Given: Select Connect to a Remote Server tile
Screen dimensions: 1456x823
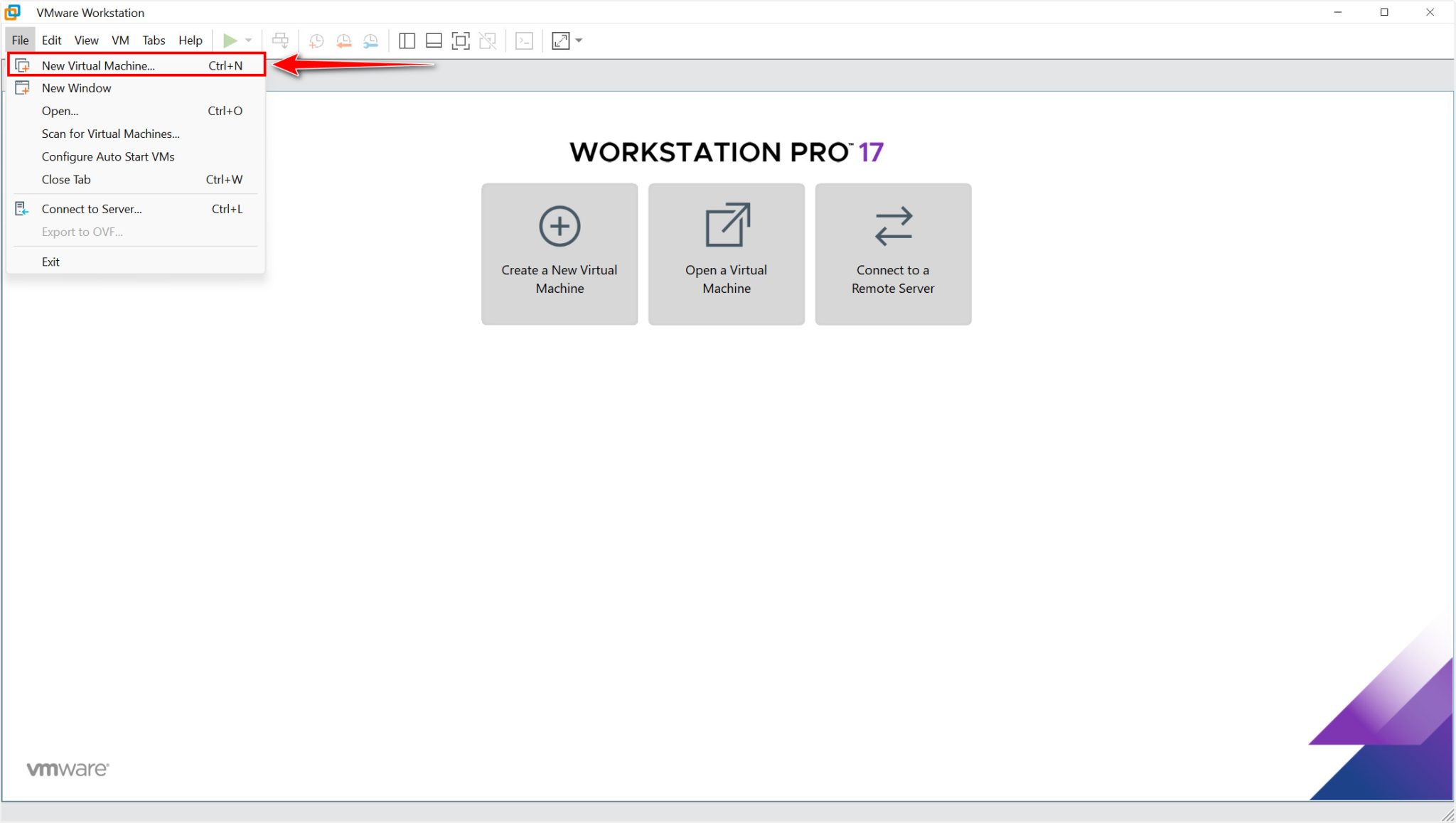Looking at the screenshot, I should coord(892,254).
